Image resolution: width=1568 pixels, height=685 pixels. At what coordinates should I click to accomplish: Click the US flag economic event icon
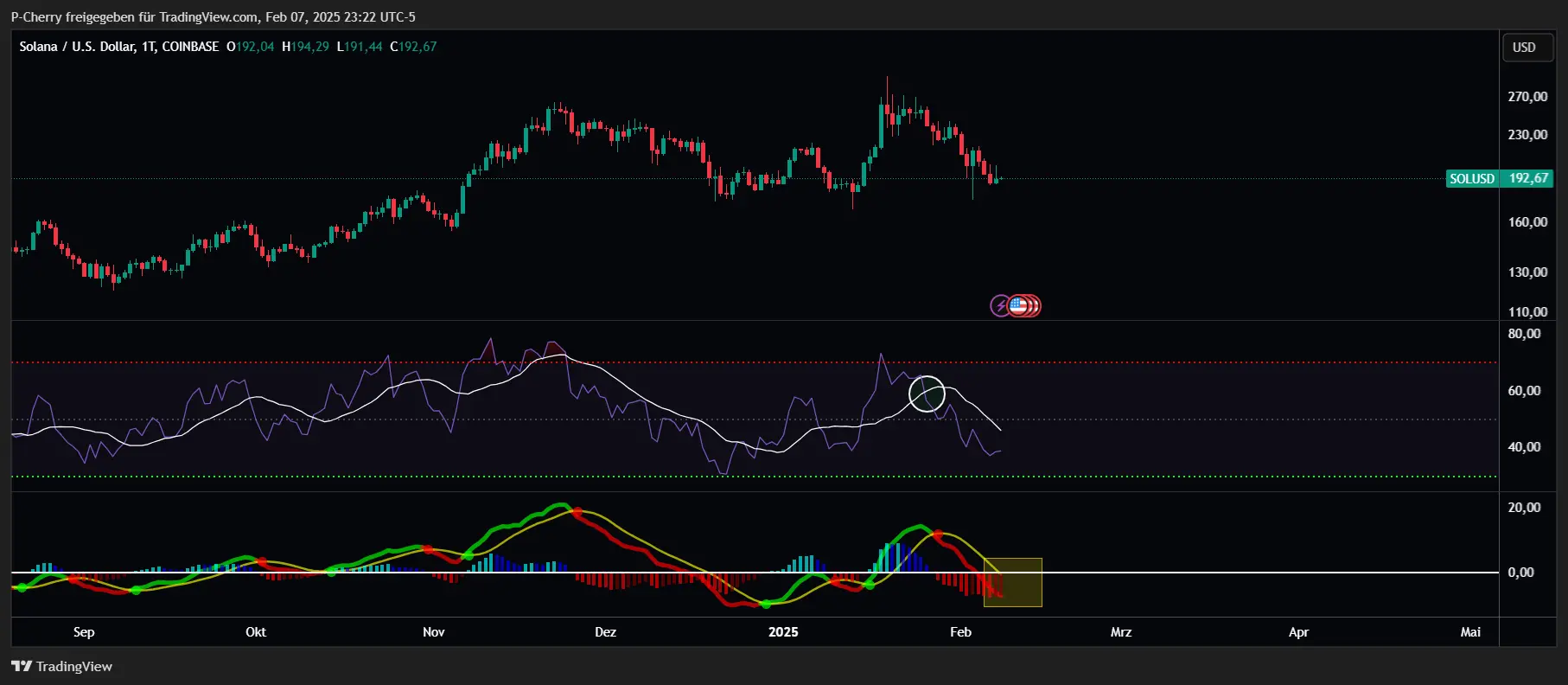[x=1019, y=305]
